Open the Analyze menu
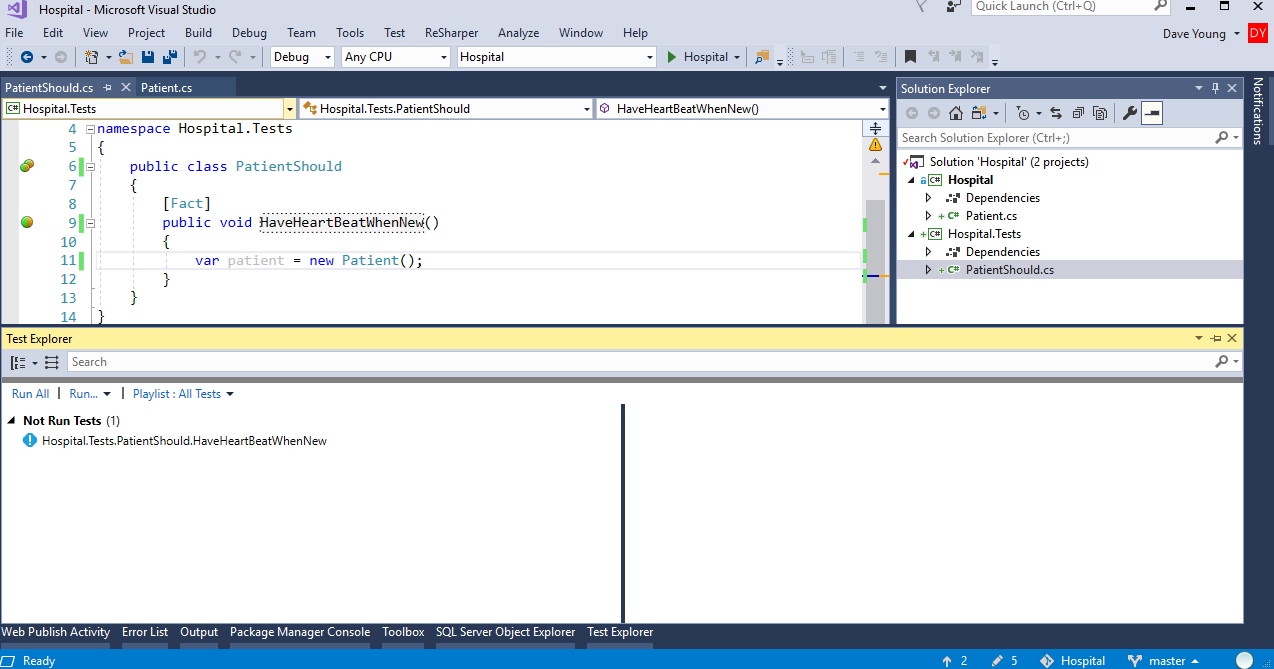 (x=518, y=33)
